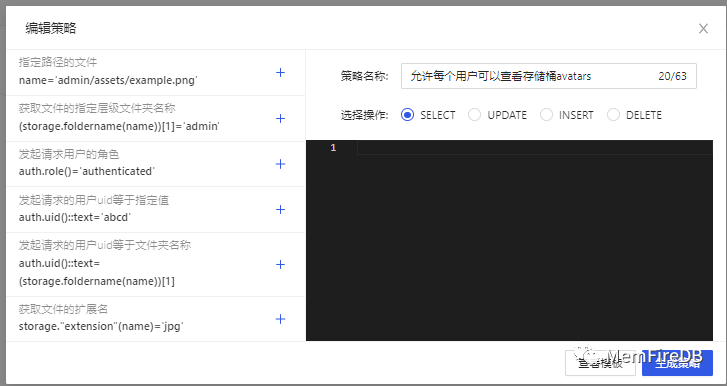
Task: Add auth.role()='authenticated' template with plus icon
Action: (280, 164)
